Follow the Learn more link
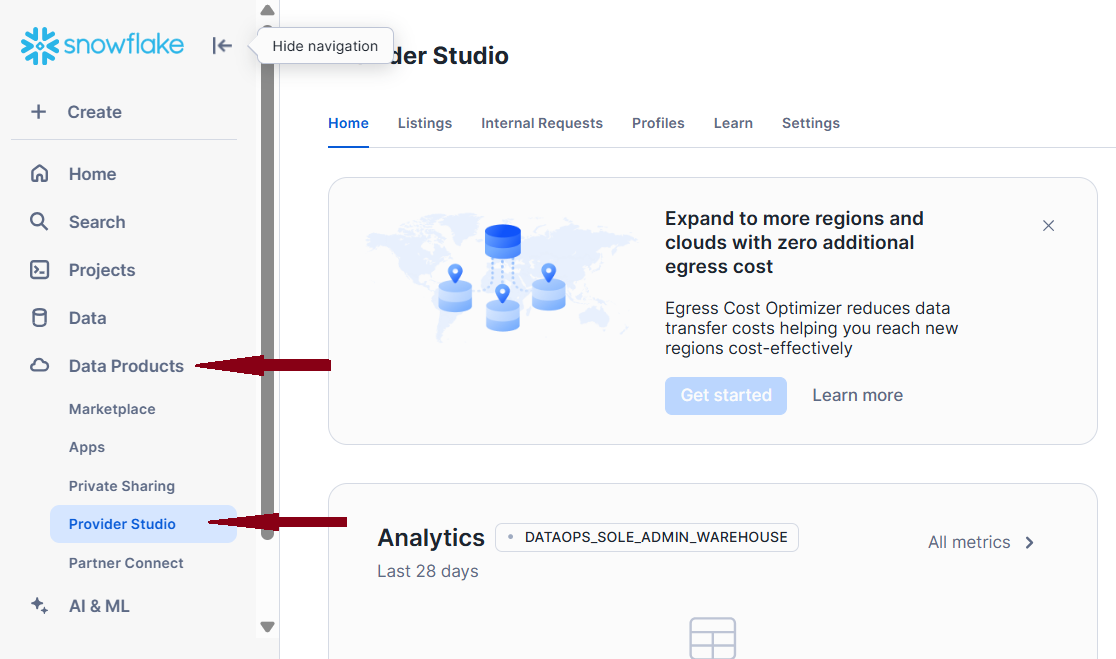 [857, 395]
